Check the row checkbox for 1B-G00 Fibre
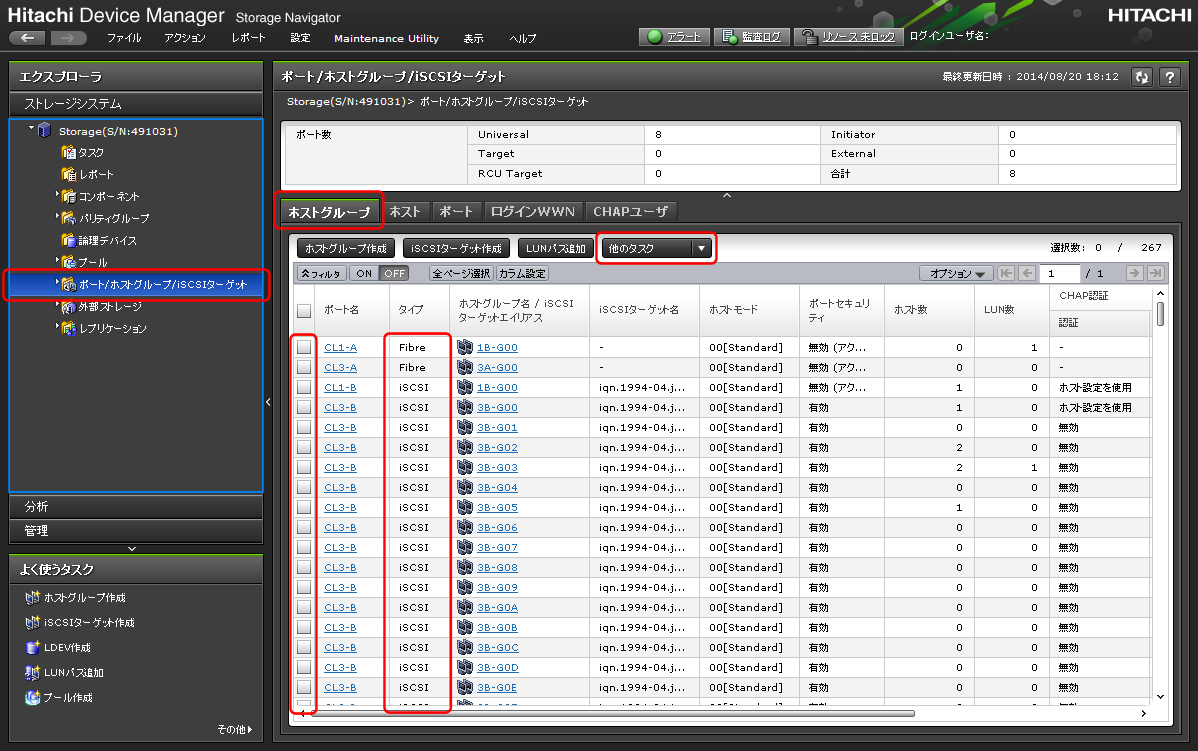The image size is (1198, 751). (304, 347)
